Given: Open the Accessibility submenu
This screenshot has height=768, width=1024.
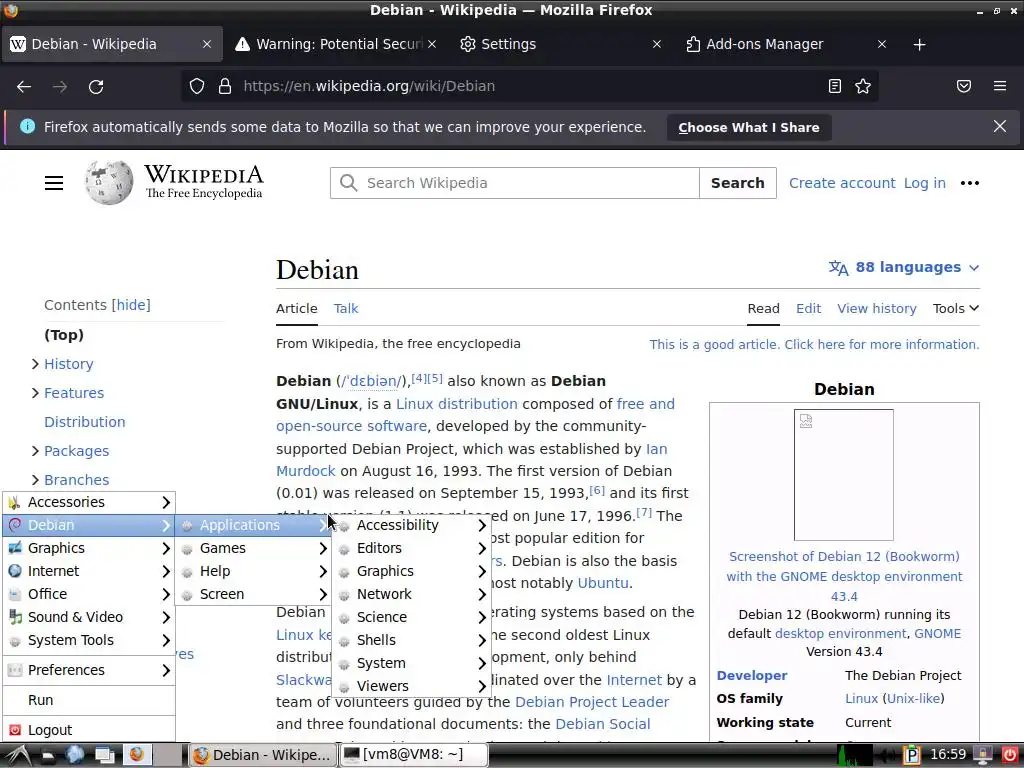Looking at the screenshot, I should point(412,525).
